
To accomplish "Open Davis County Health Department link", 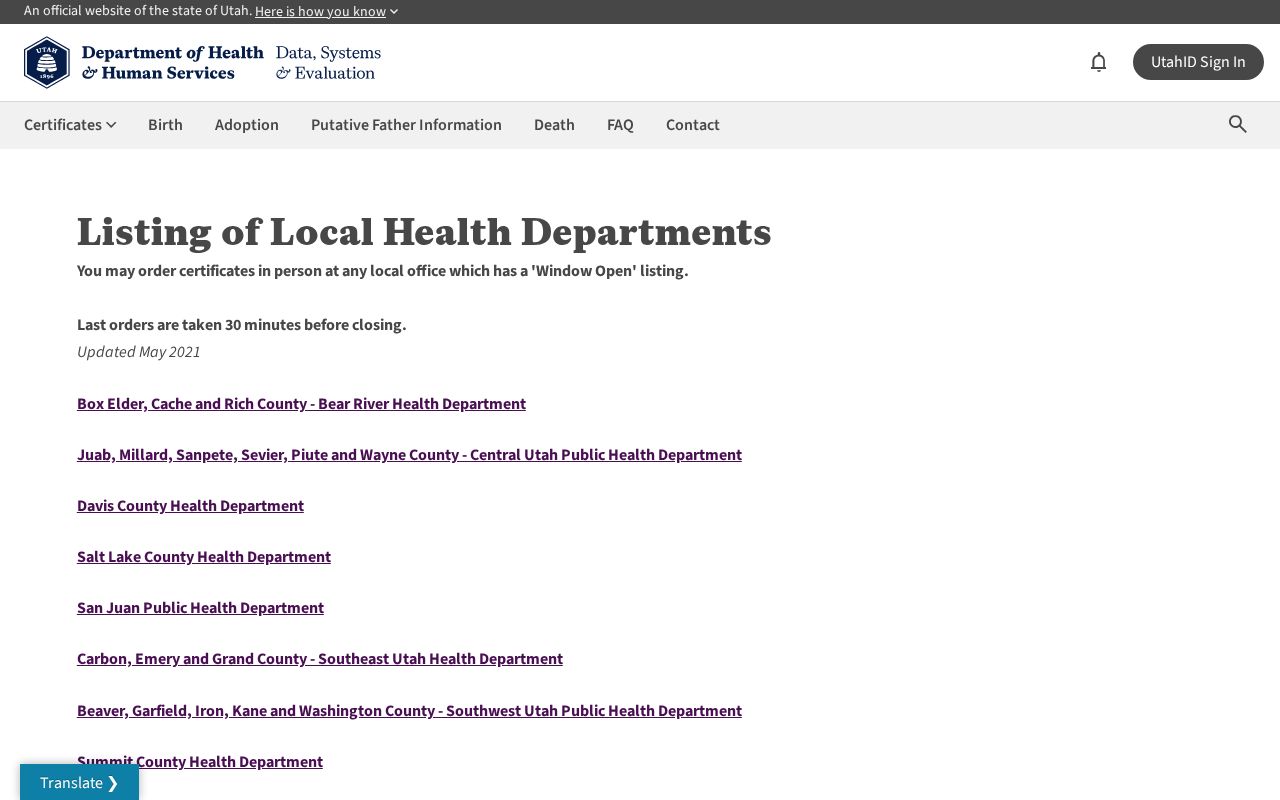I will click(190, 505).
